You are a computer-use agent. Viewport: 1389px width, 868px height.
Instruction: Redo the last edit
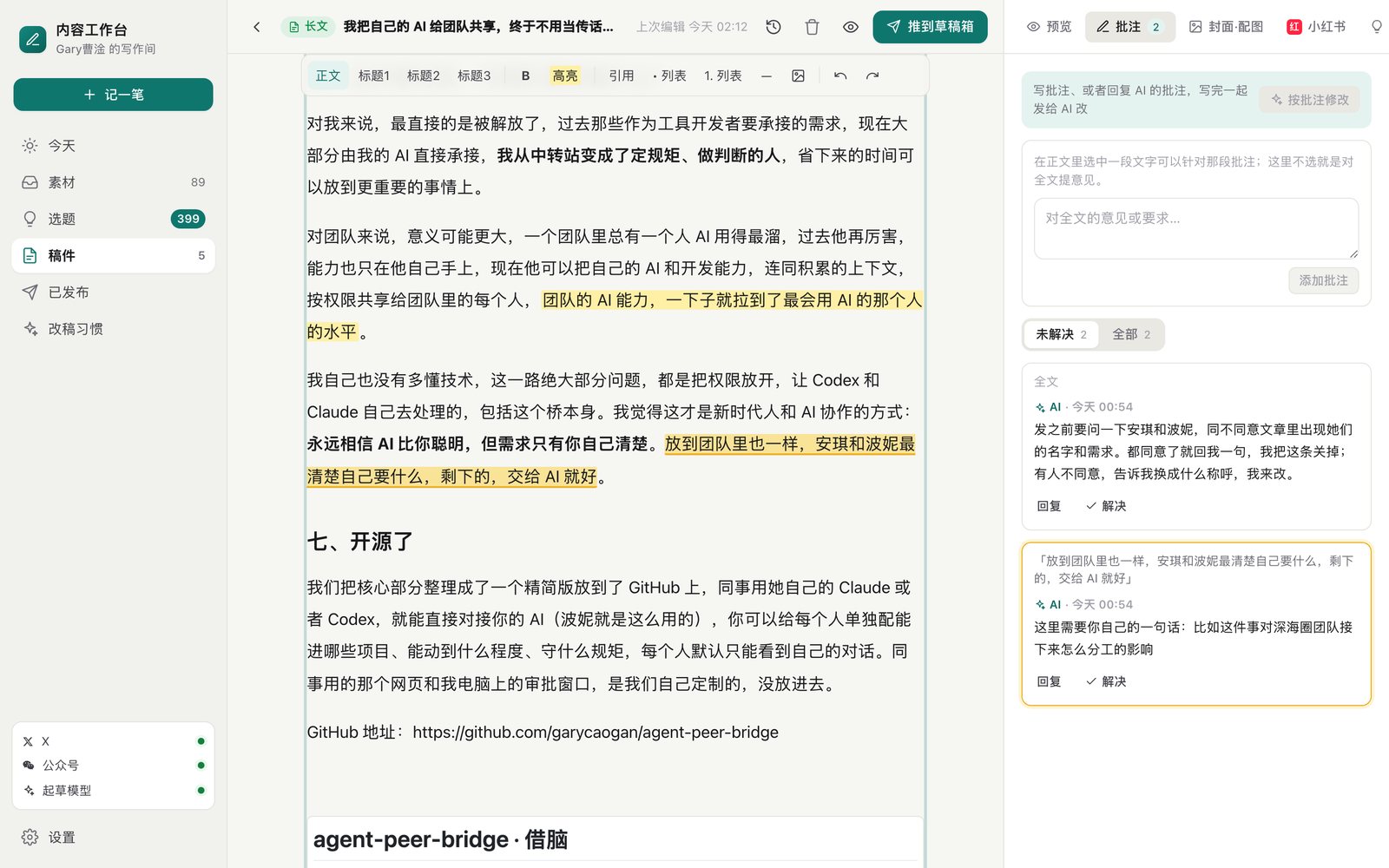click(872, 76)
